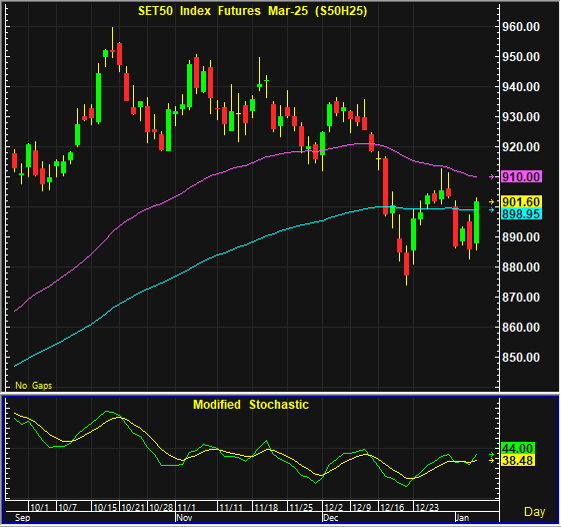Click the cyan arrow beside 898.95
Viewport: 561px width, 527px height.
pos(492,210)
